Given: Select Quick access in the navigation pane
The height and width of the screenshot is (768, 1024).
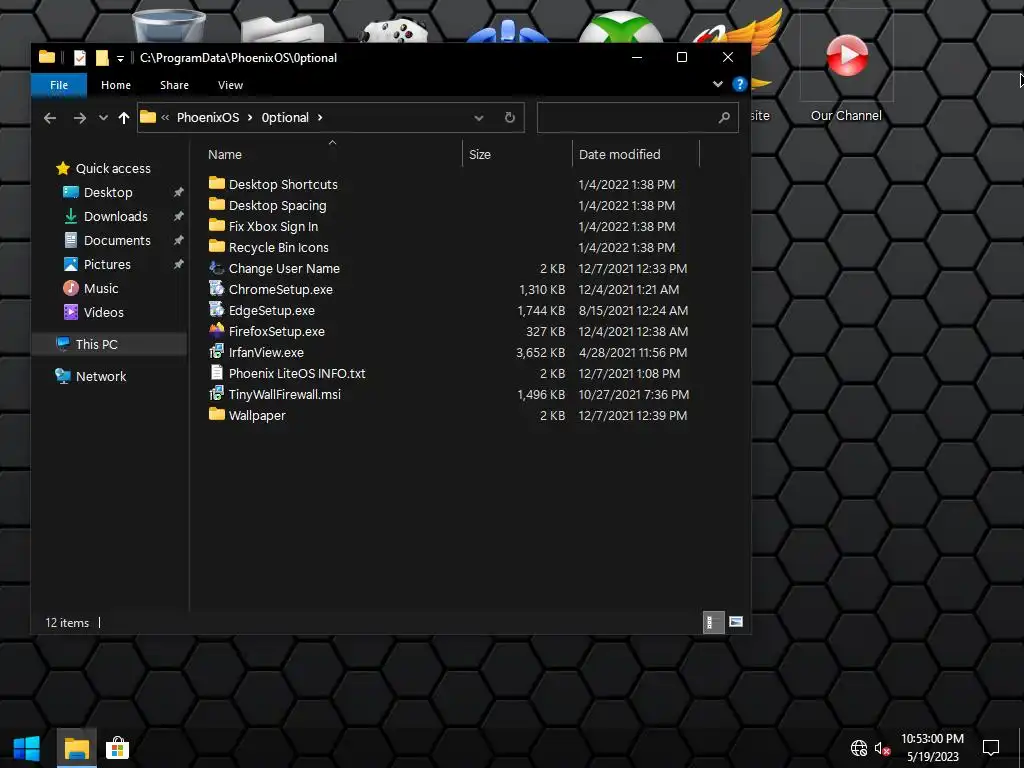Looking at the screenshot, I should point(113,168).
